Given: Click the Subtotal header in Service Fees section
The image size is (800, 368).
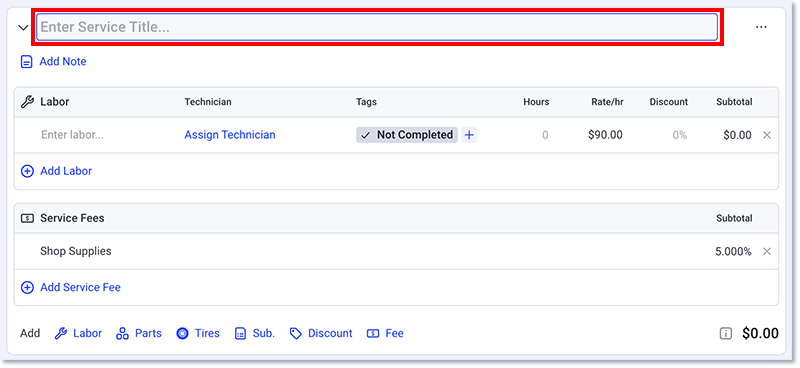Looking at the screenshot, I should 734,218.
